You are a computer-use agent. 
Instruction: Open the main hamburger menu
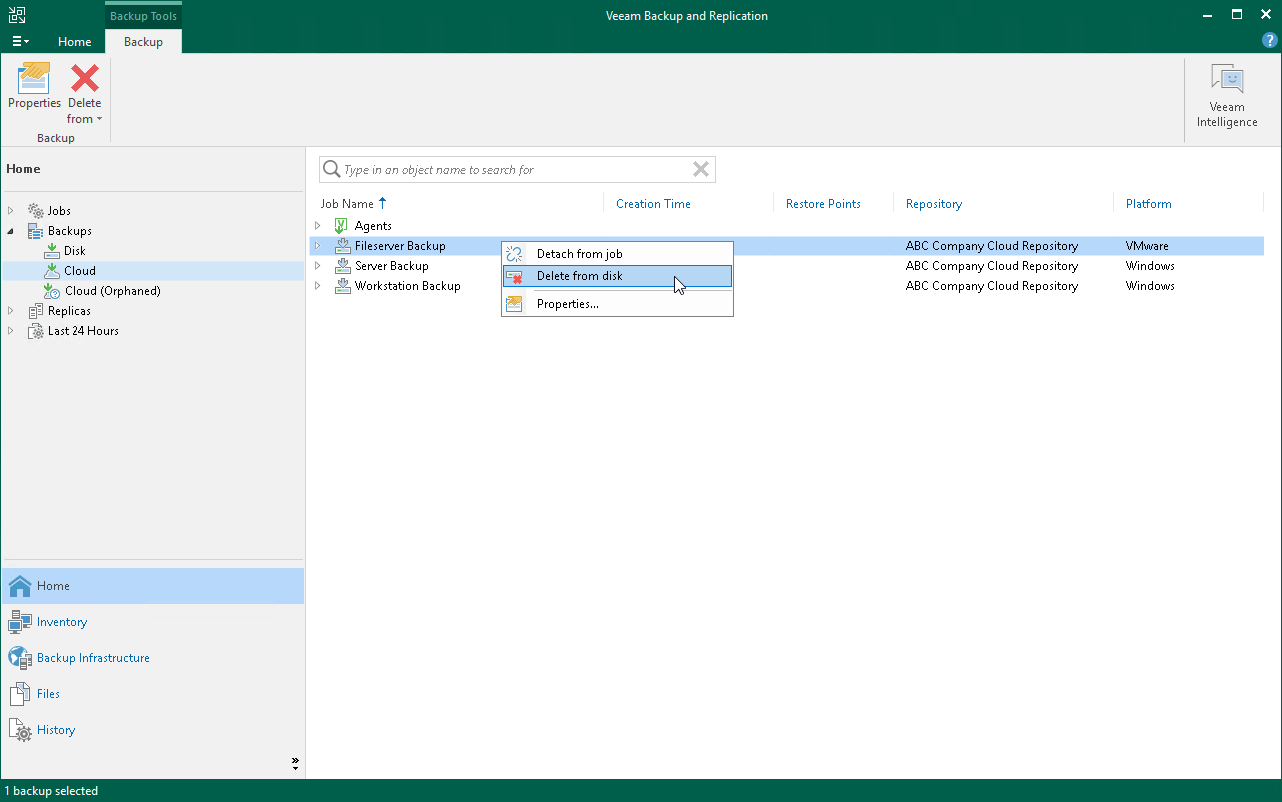pyautogui.click(x=19, y=40)
